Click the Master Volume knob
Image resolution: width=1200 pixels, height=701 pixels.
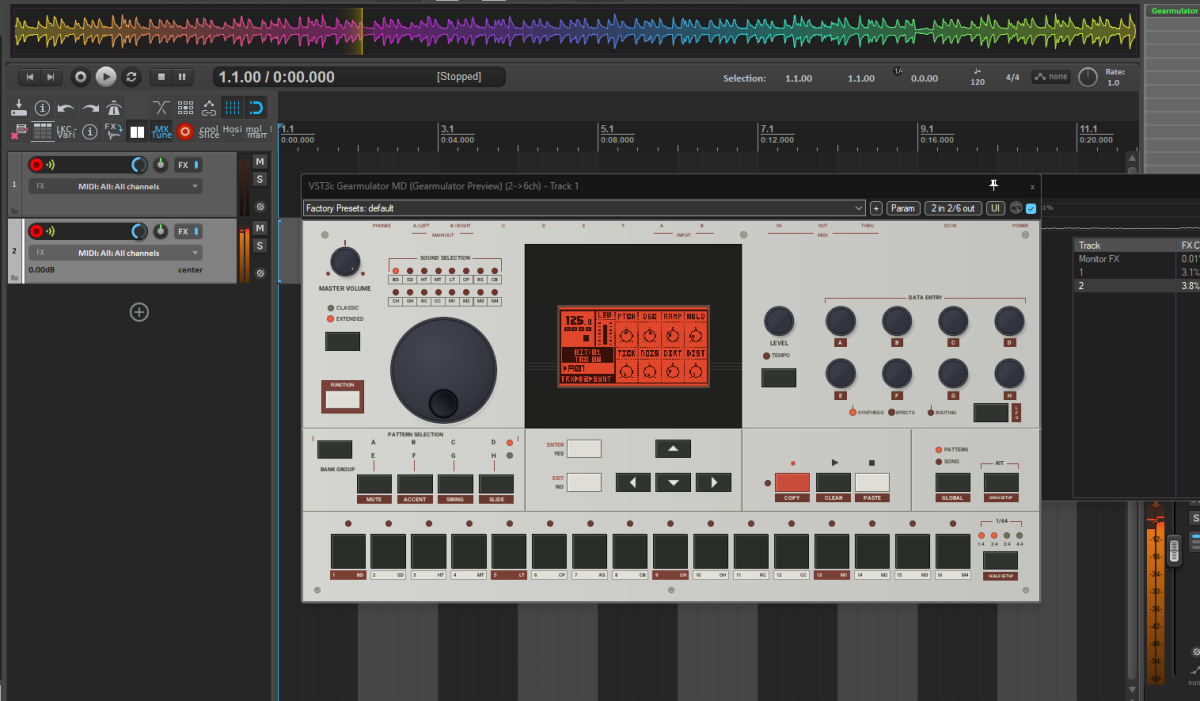(344, 262)
